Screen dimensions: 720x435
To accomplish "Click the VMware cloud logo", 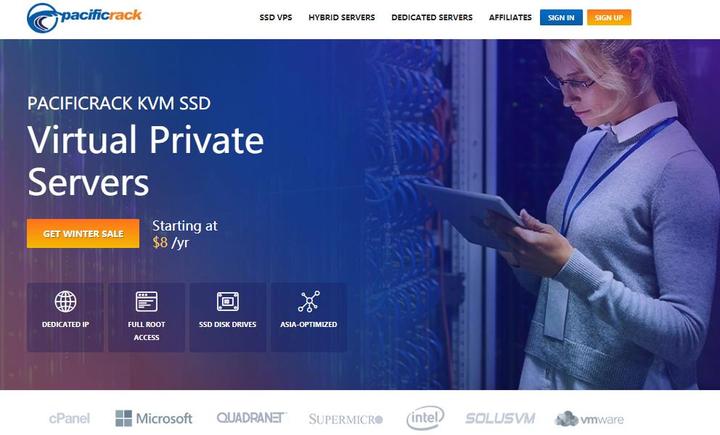I will 590,418.
